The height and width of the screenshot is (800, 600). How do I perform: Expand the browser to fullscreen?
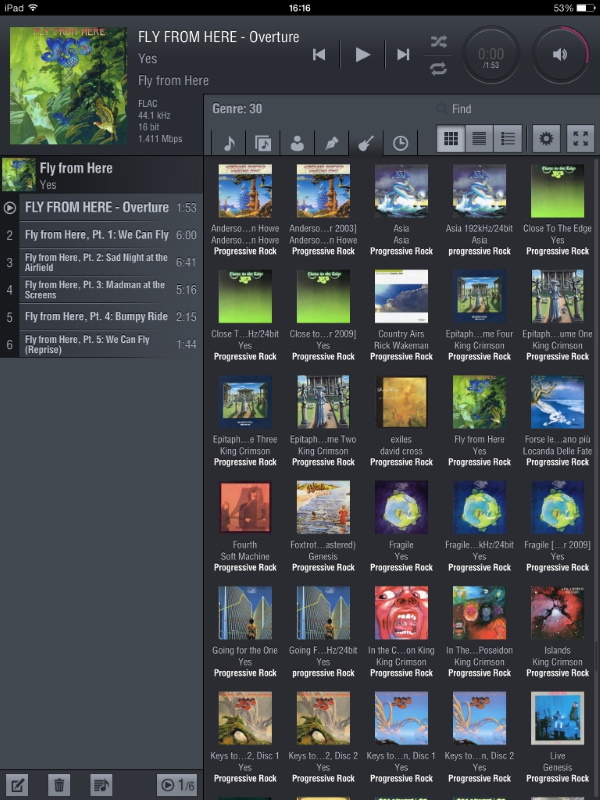coord(581,138)
